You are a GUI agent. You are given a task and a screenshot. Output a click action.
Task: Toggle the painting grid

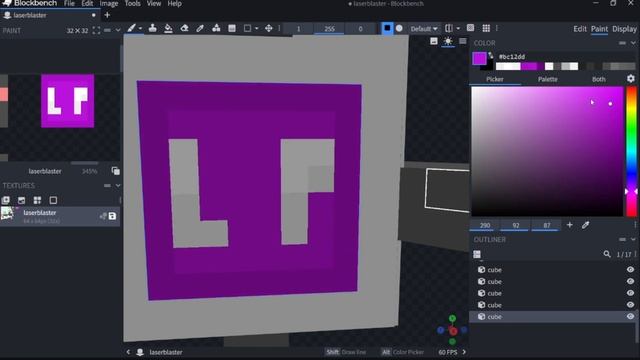pos(486,28)
